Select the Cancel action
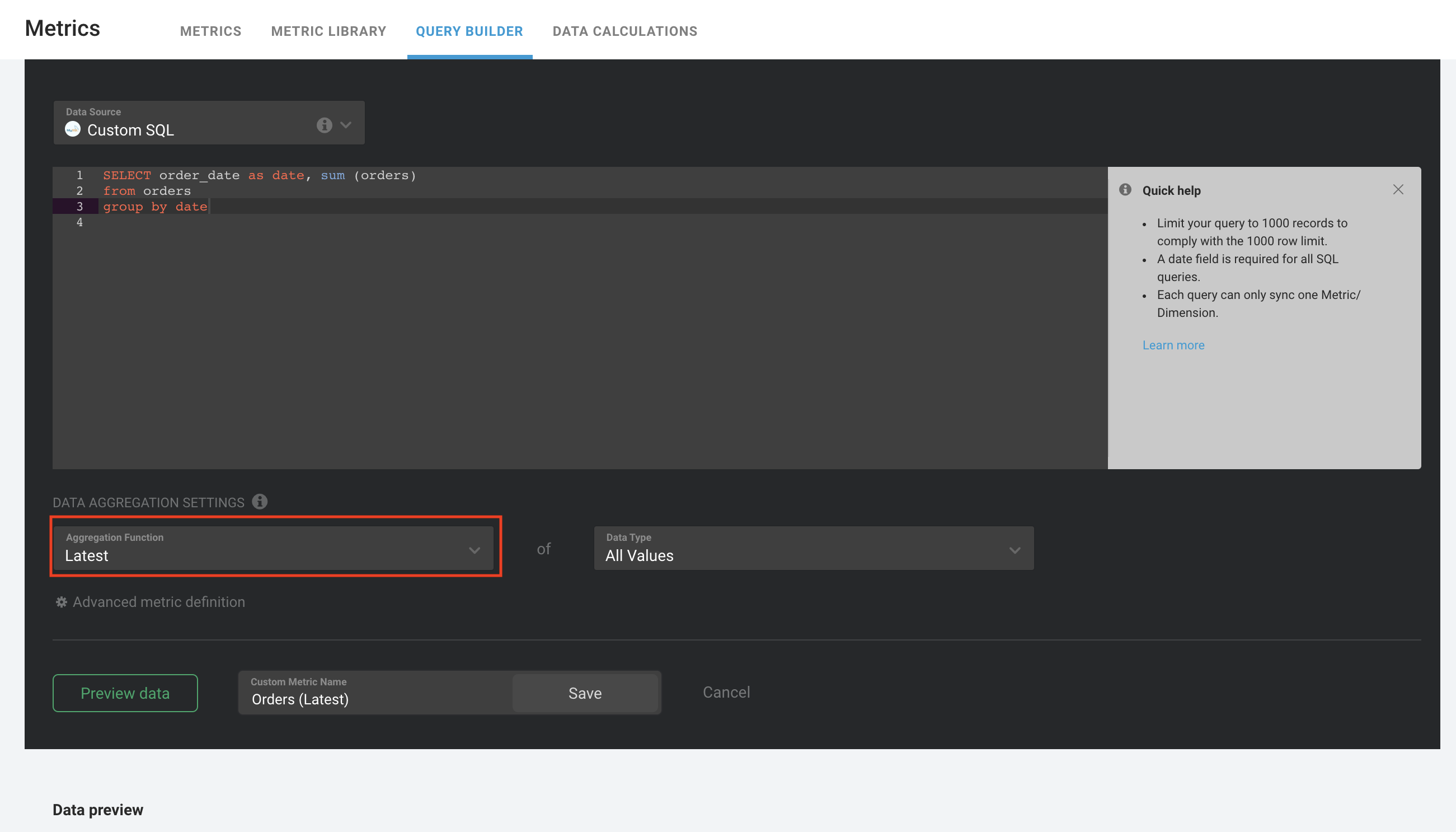Screen dimensions: 1456x832 [727, 692]
